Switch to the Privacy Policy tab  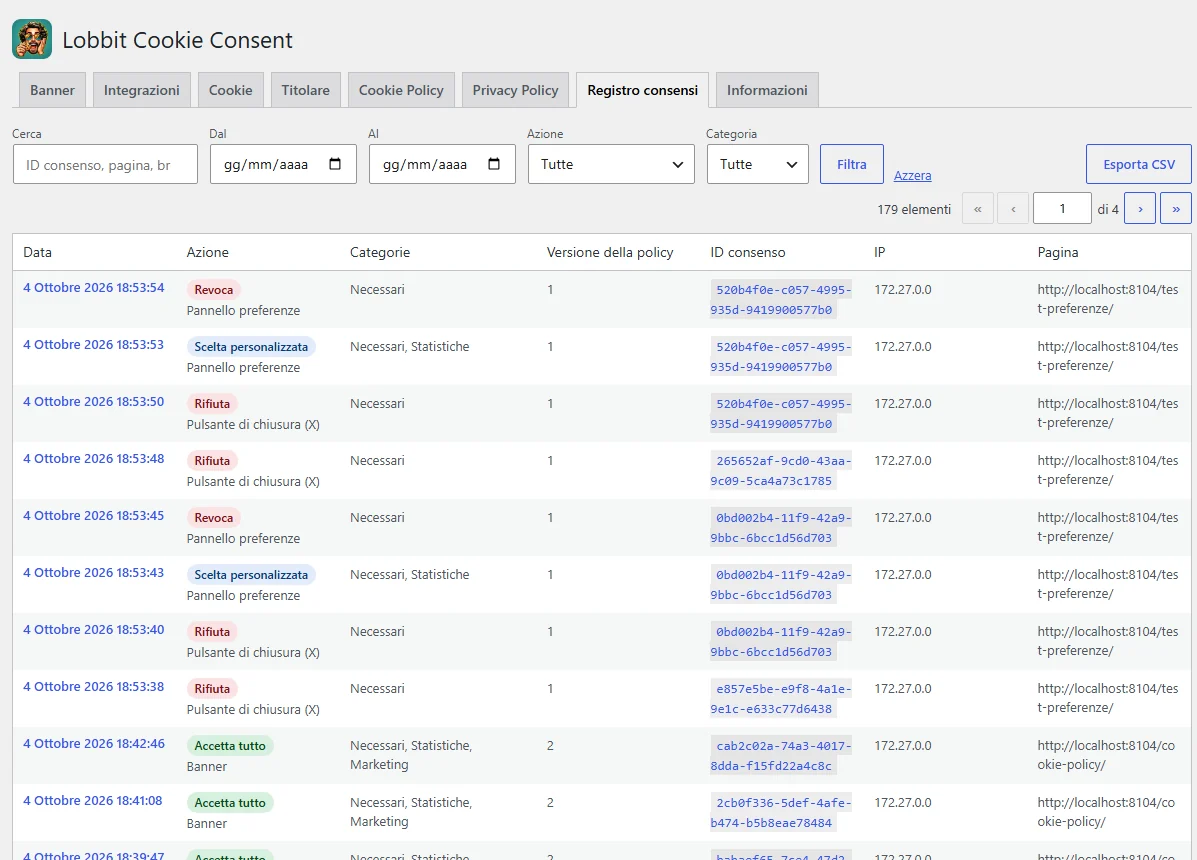[515, 90]
